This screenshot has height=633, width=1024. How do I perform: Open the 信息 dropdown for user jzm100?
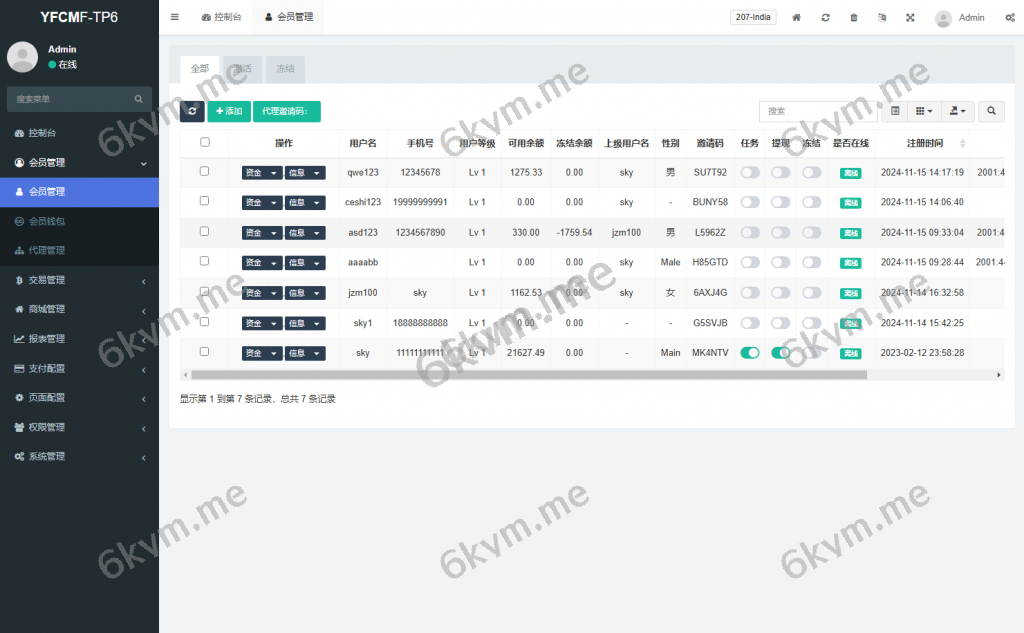[305, 293]
